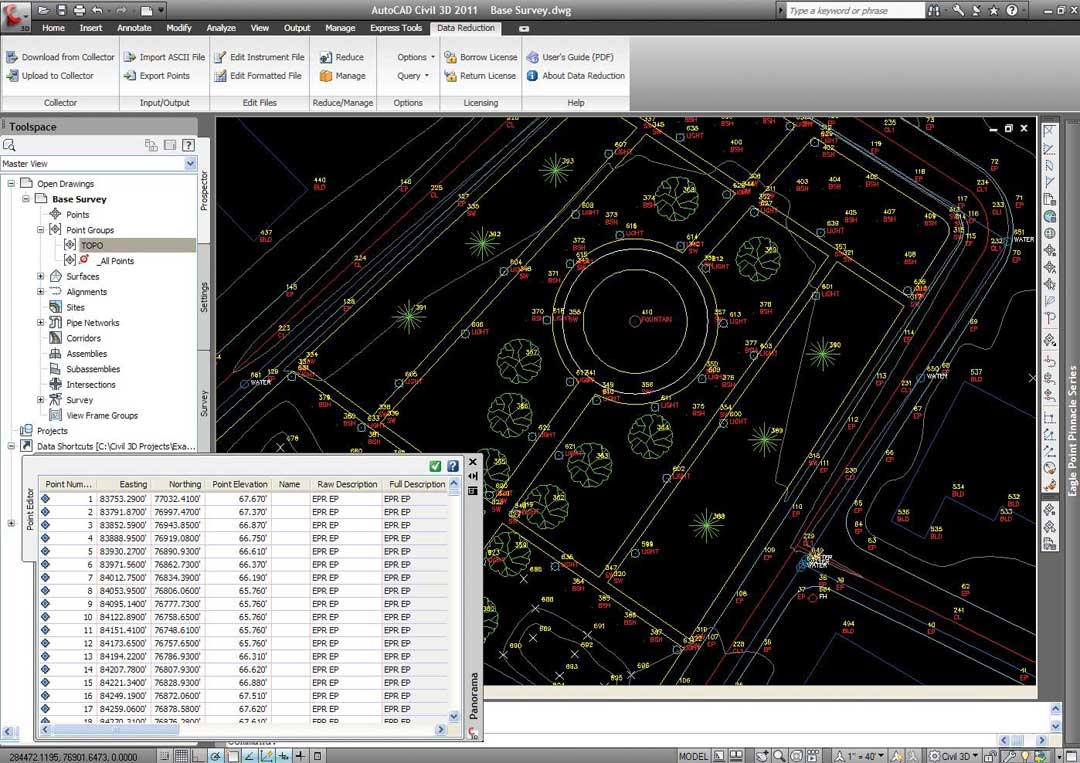
Task: Open the Master View dropdown
Action: 190,164
